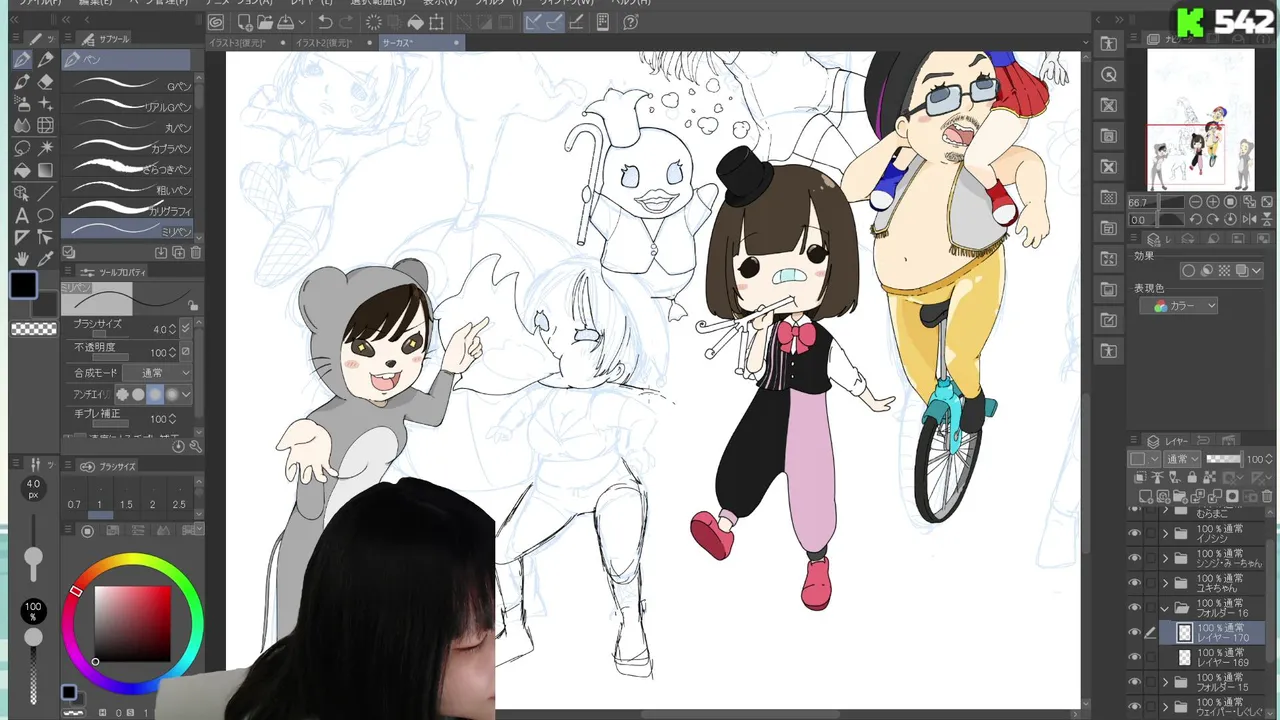Click the Undo arrow in the command bar
This screenshot has width=1280, height=720.
pyautogui.click(x=325, y=22)
